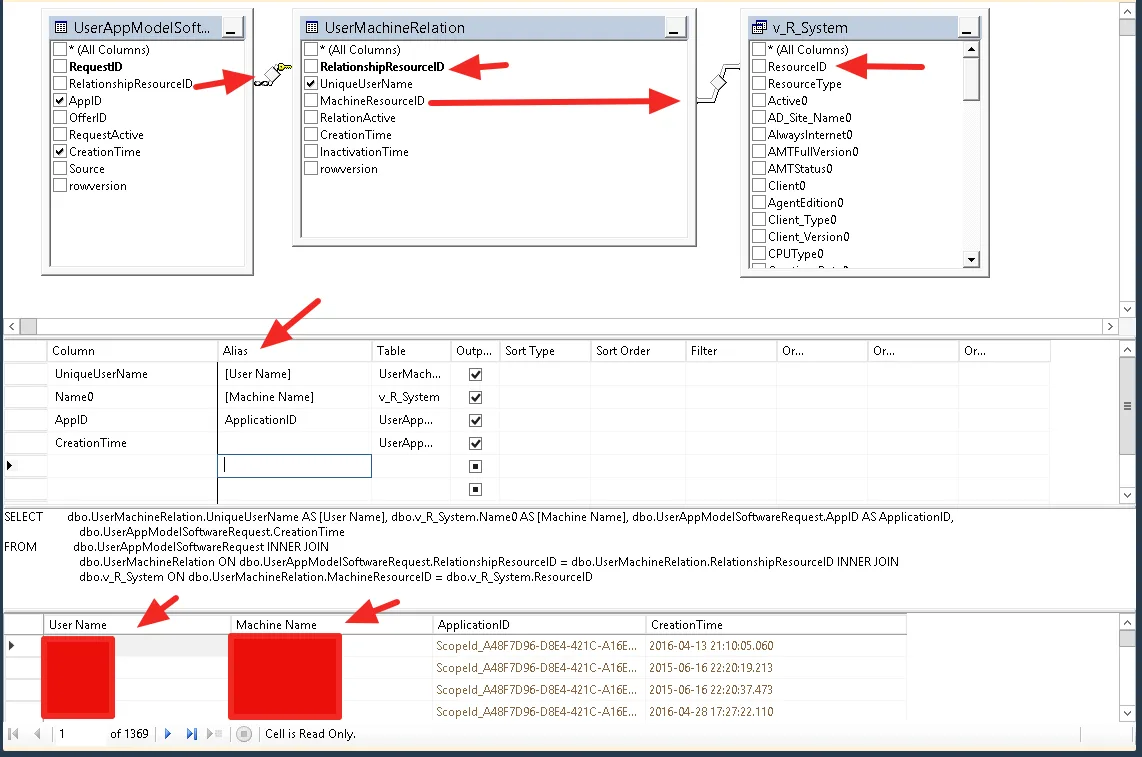The image size is (1142, 757).
Task: Select the [User Name] alias cell
Action: [295, 374]
